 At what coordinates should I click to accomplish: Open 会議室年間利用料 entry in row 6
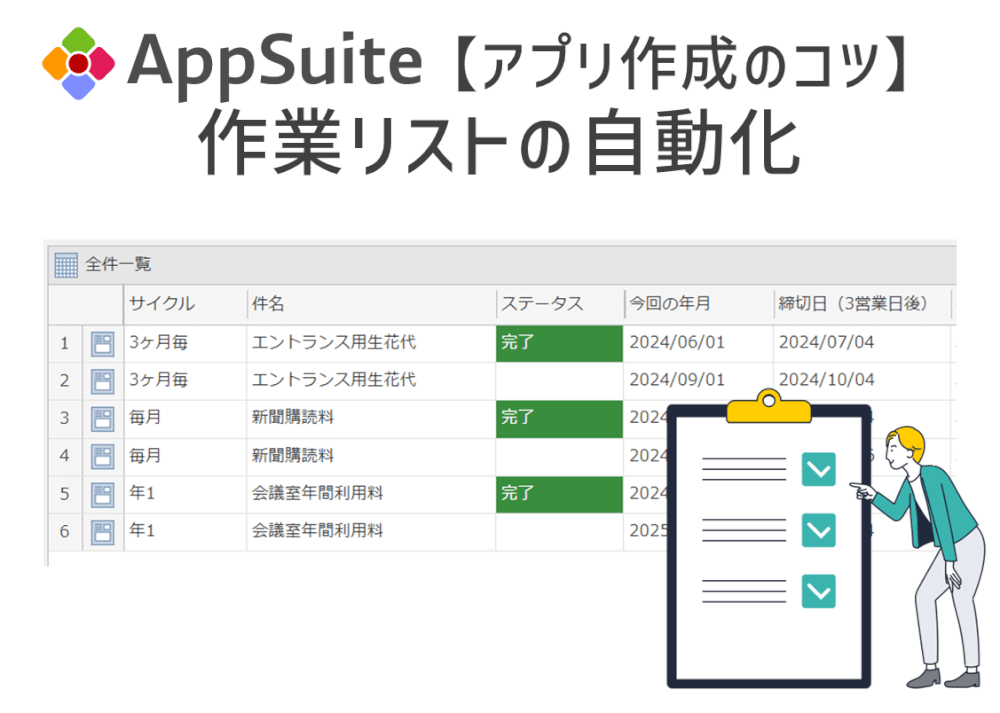pos(318,531)
